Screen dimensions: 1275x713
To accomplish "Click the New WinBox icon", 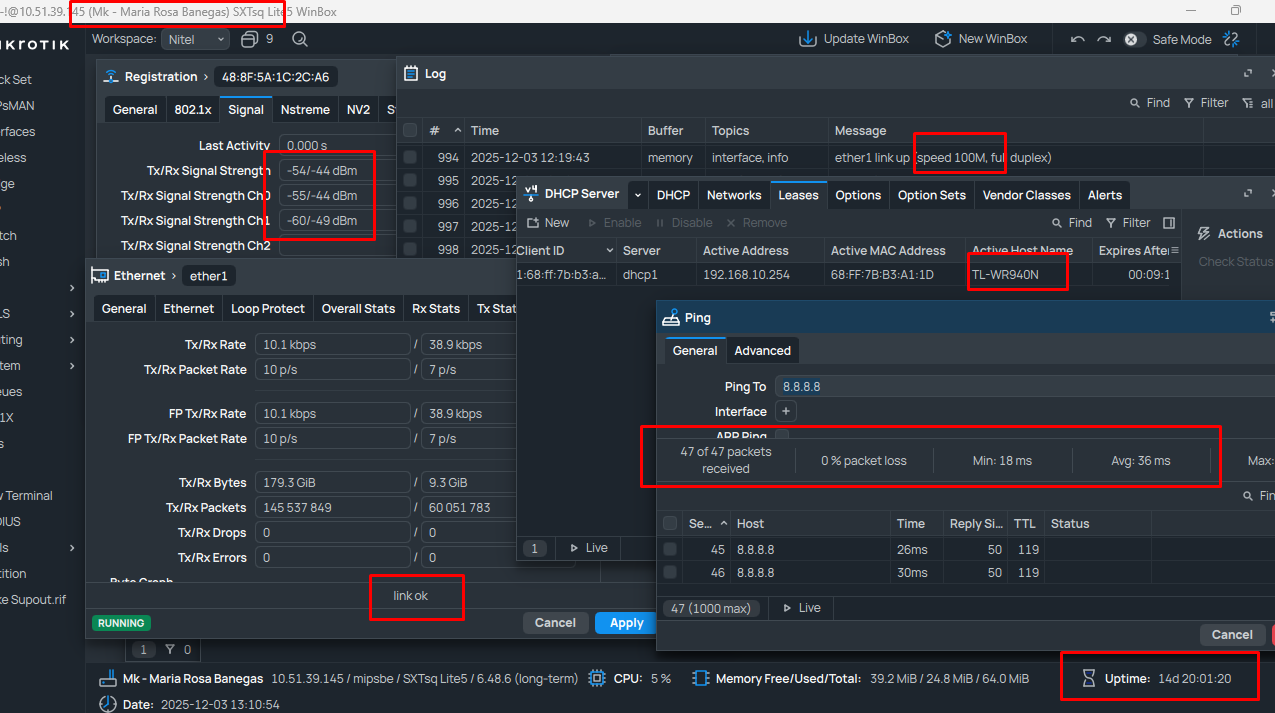I will 943,39.
